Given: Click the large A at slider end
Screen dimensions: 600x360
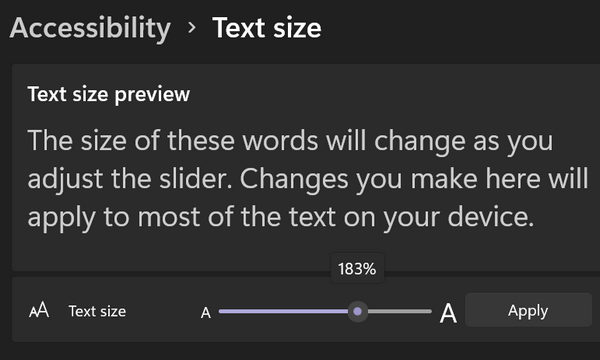Looking at the screenshot, I should tap(448, 313).
